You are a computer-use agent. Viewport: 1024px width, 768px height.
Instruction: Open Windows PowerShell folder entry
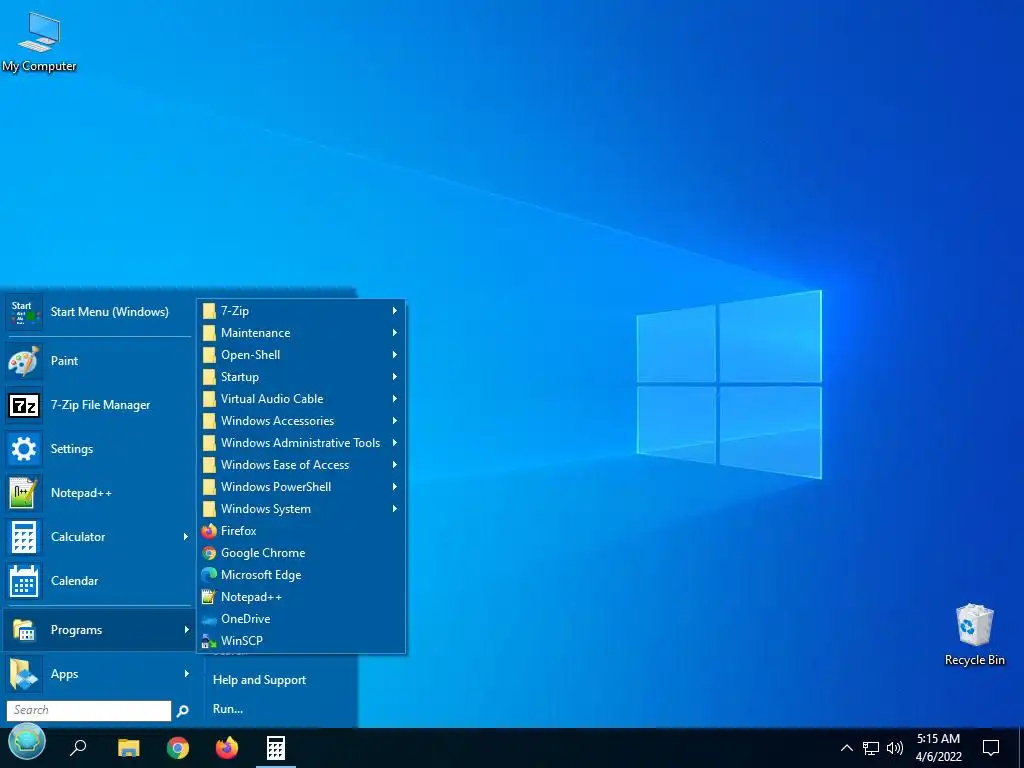301,487
